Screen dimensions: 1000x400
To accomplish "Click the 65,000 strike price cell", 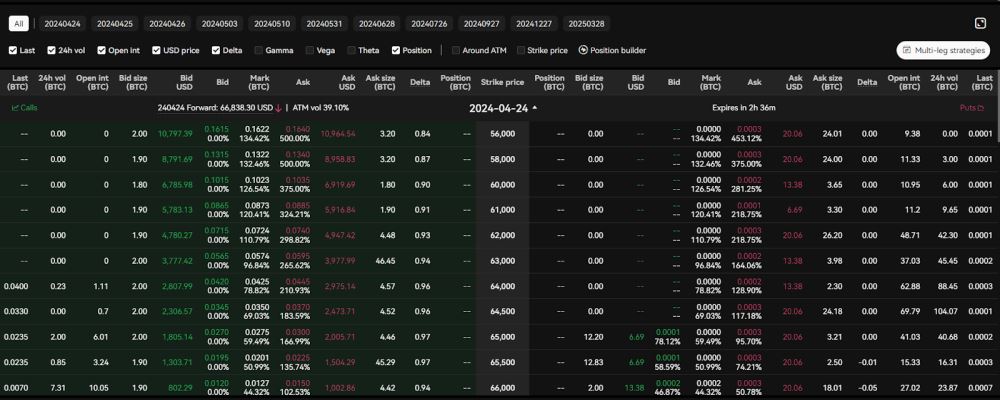I will coord(502,337).
